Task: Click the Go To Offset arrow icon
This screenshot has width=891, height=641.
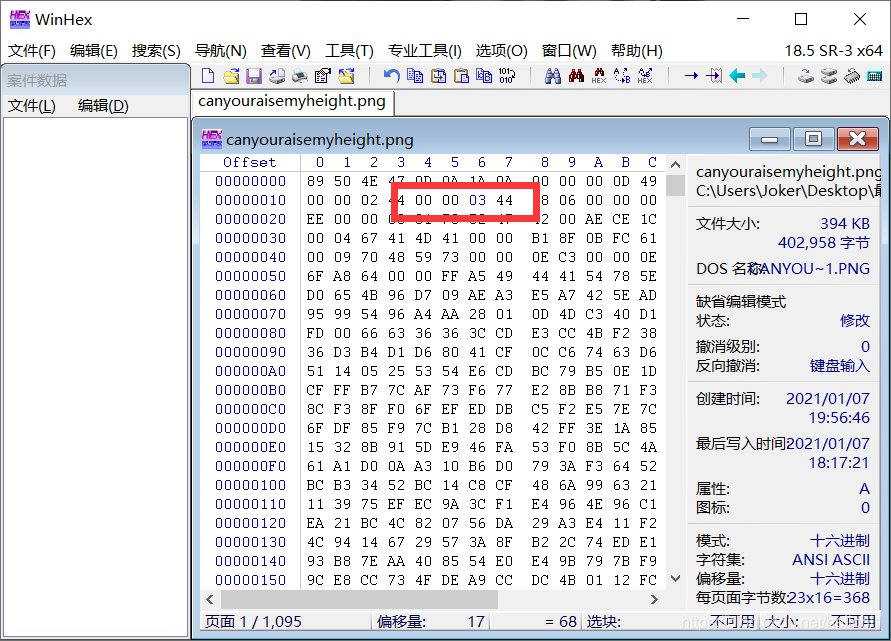Action: (x=692, y=76)
